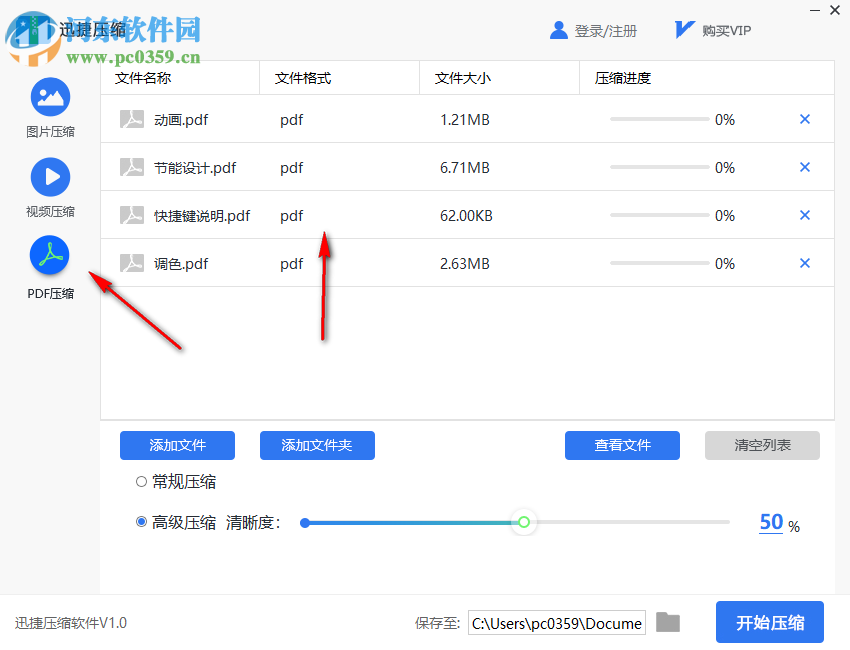Click the save path input field

tap(556, 622)
